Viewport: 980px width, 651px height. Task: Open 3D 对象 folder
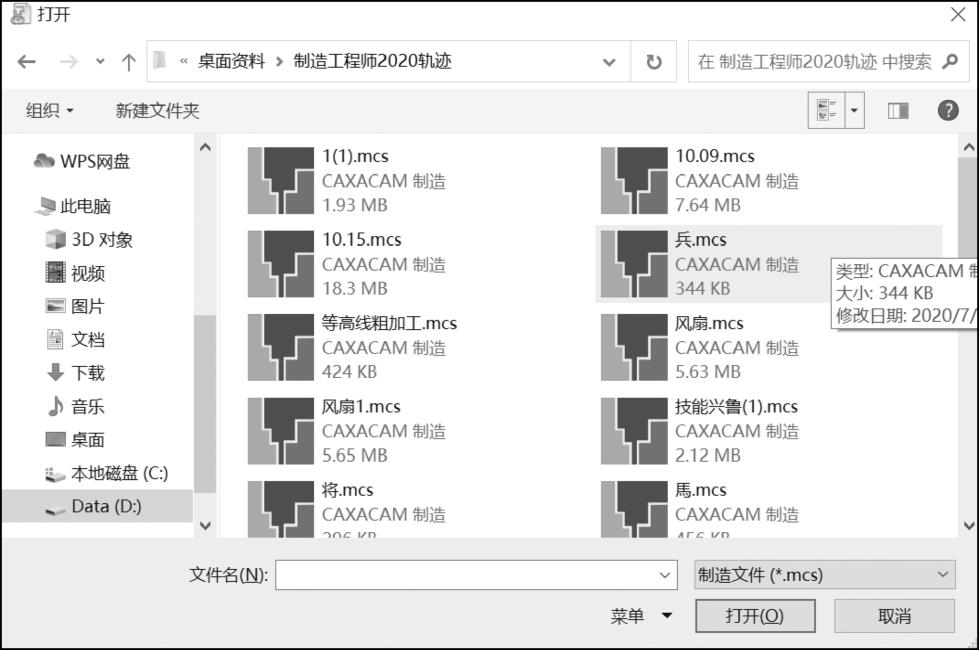pyautogui.click(x=89, y=239)
